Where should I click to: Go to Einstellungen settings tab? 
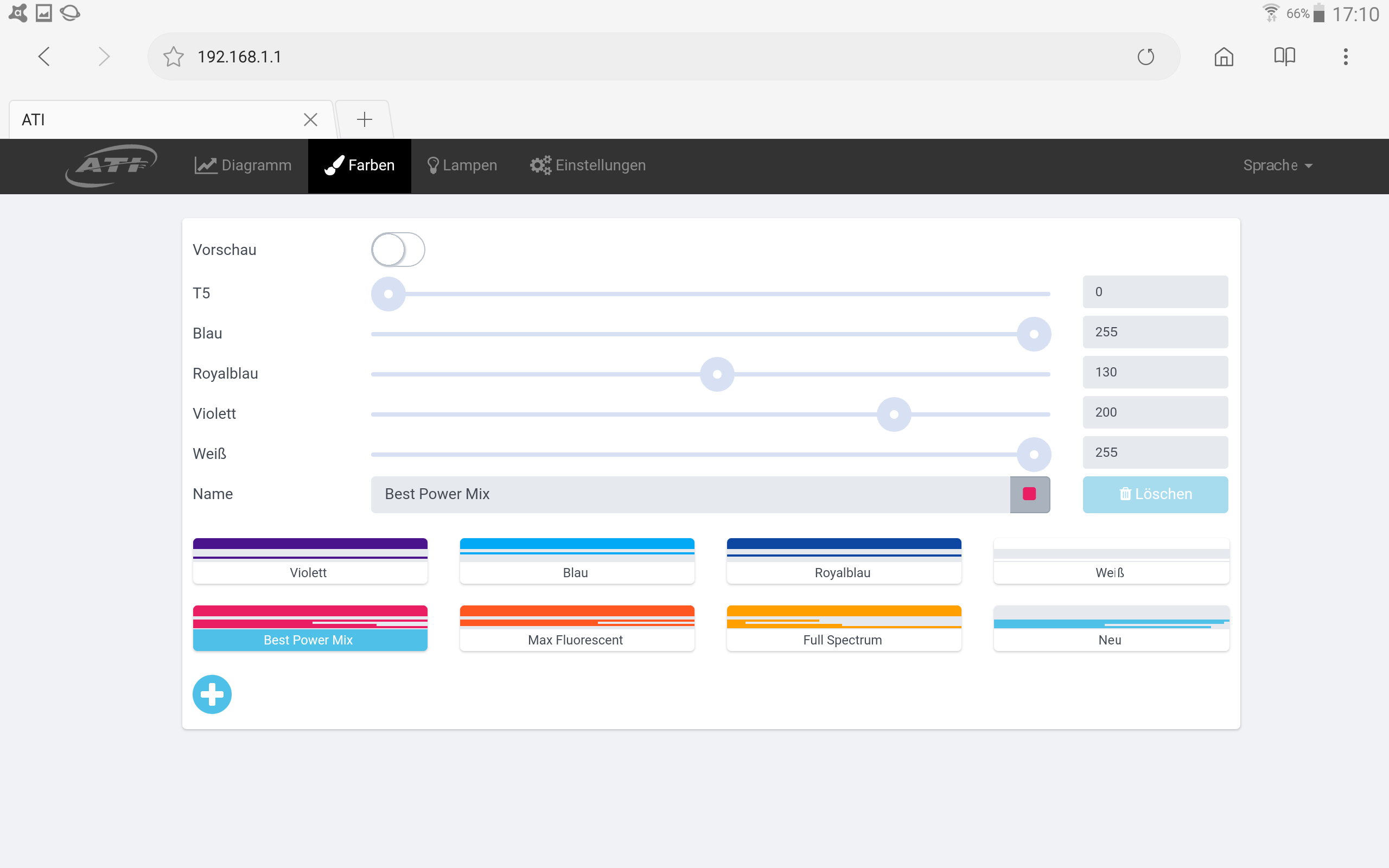point(588,165)
